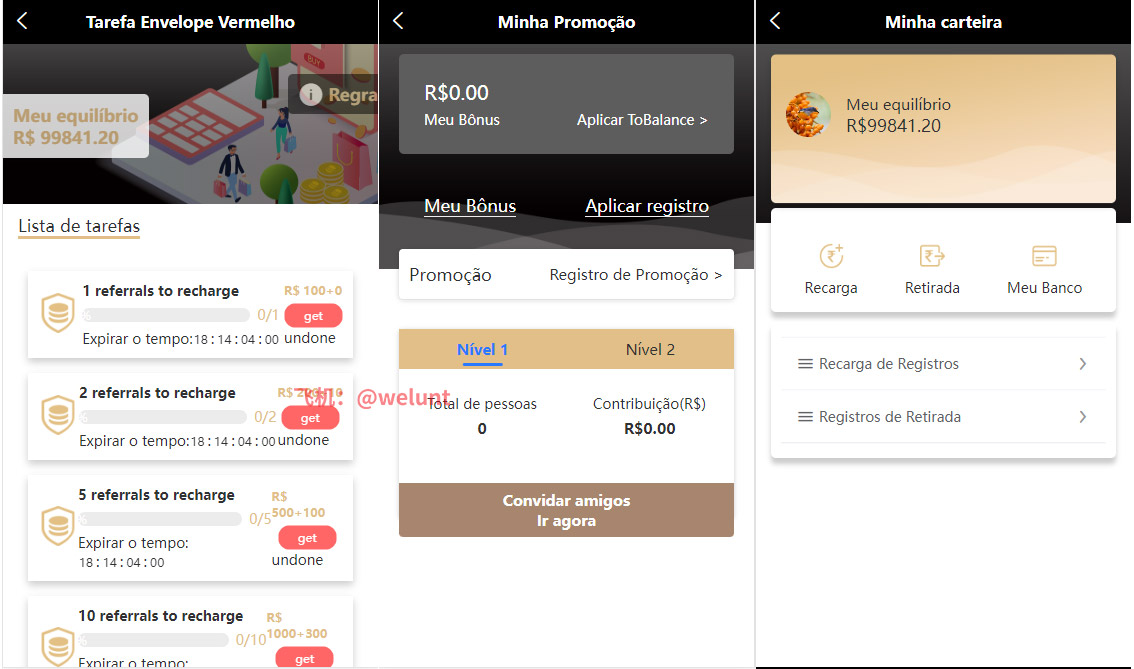Select Aplicar ToBalance option

(x=641, y=120)
